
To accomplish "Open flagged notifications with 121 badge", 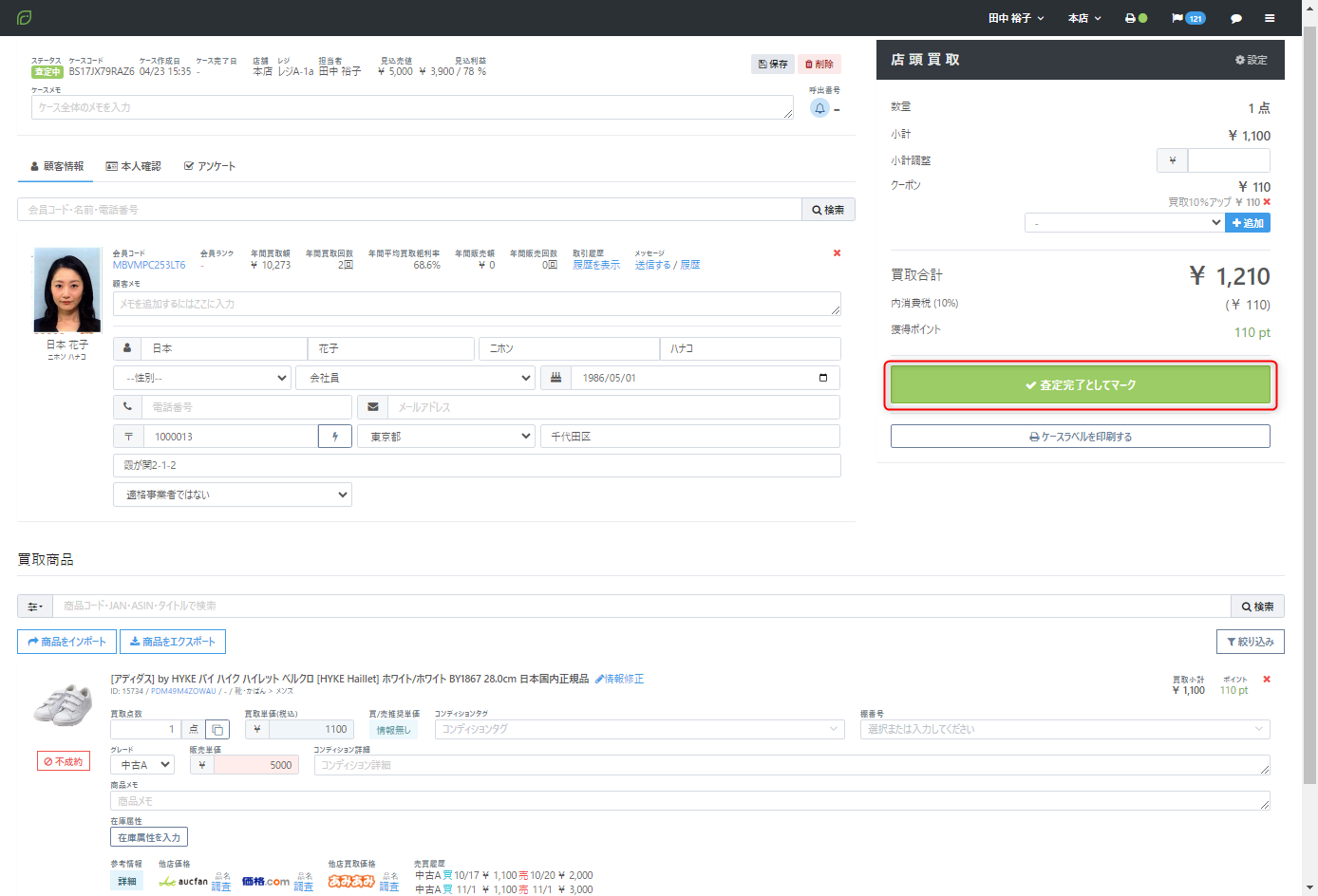I will [1188, 18].
